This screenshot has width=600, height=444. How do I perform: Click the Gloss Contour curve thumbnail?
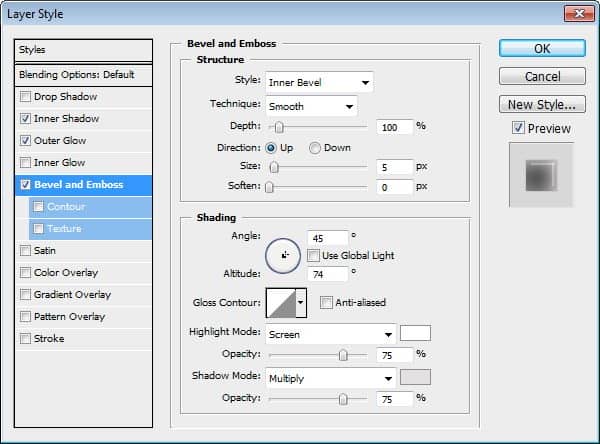coord(281,303)
